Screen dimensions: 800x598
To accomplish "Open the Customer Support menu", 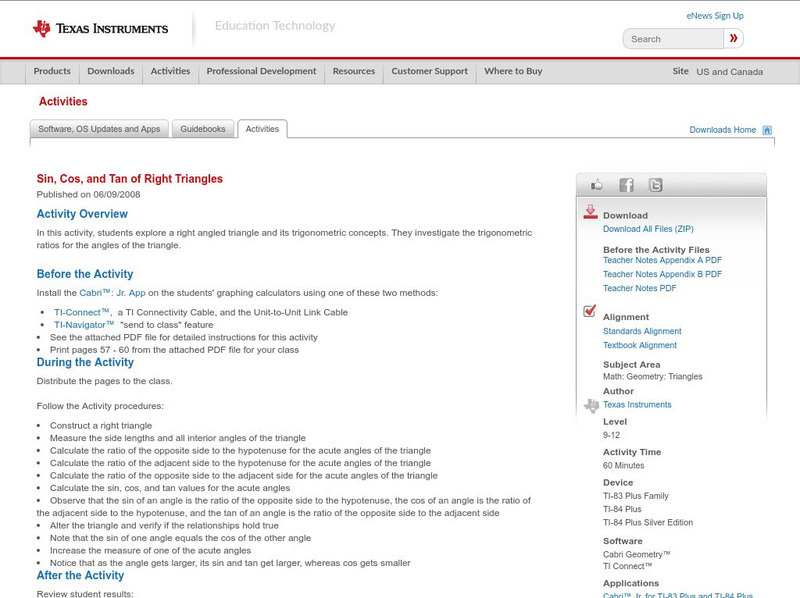I will point(430,71).
